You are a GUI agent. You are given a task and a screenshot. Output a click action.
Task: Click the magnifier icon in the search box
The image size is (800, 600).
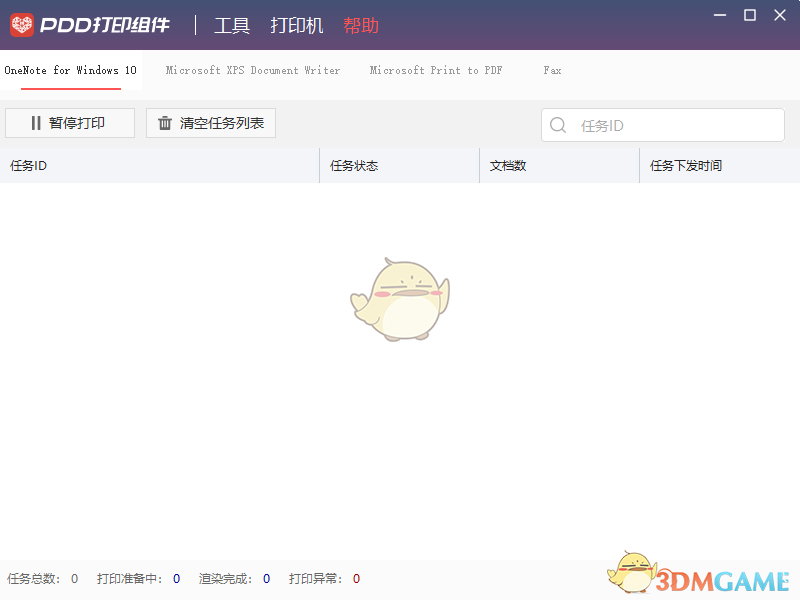tap(558, 125)
